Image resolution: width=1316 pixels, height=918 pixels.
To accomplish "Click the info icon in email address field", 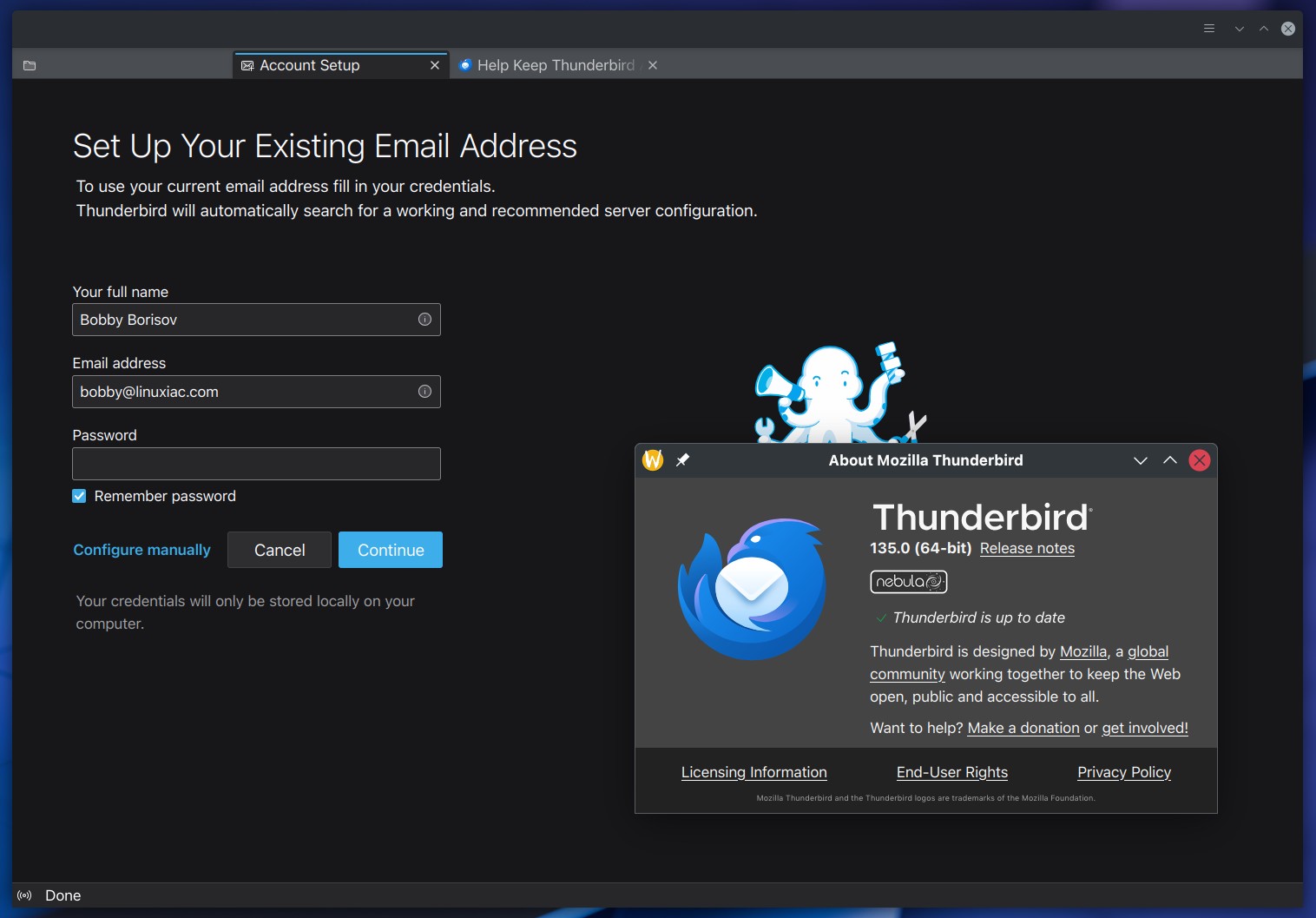I will (x=424, y=392).
